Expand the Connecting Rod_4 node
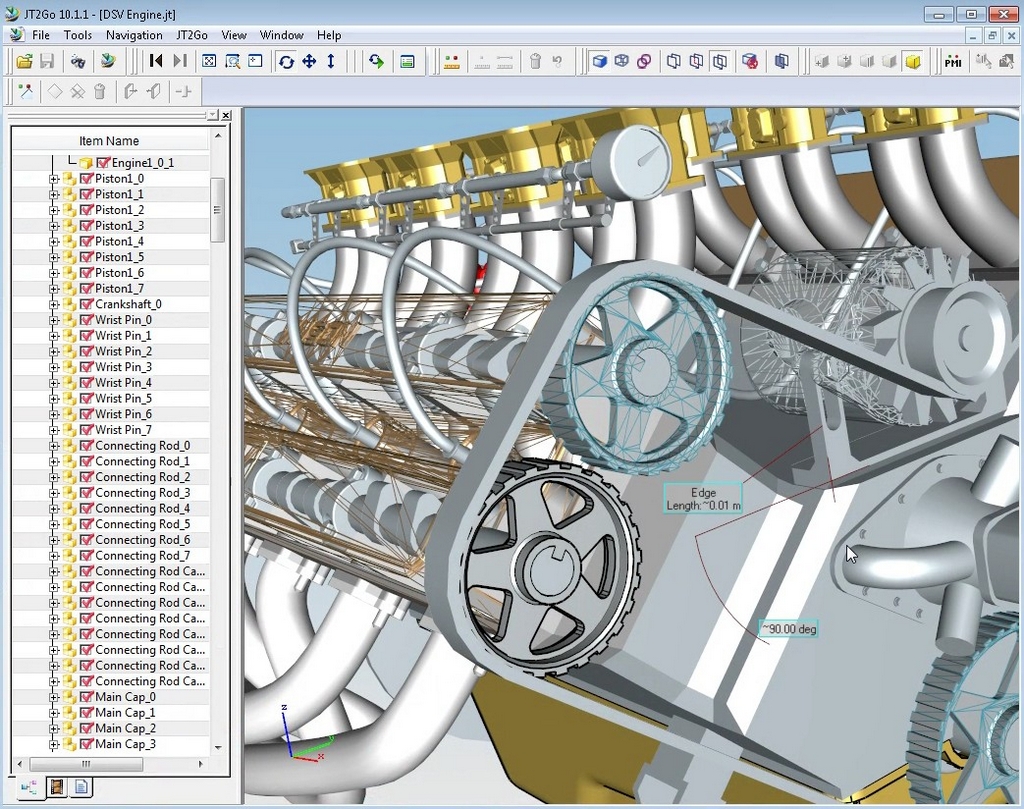Image resolution: width=1024 pixels, height=809 pixels. pos(54,509)
